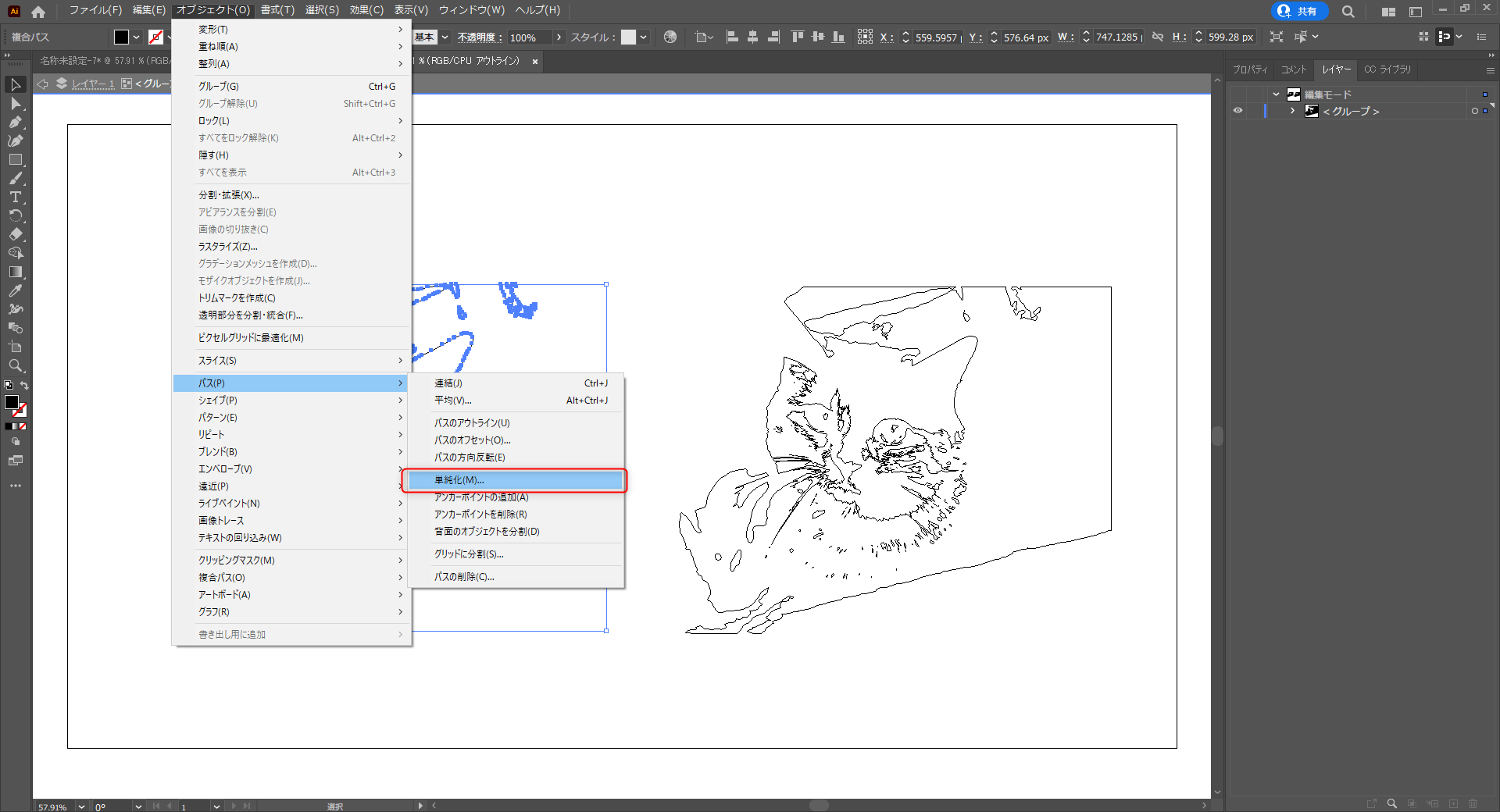The image size is (1500, 812).
Task: Select the Artboard tool
Action: [16, 347]
